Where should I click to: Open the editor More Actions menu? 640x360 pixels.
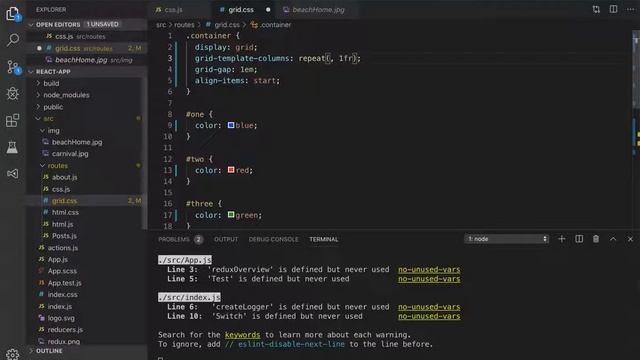click(630, 9)
